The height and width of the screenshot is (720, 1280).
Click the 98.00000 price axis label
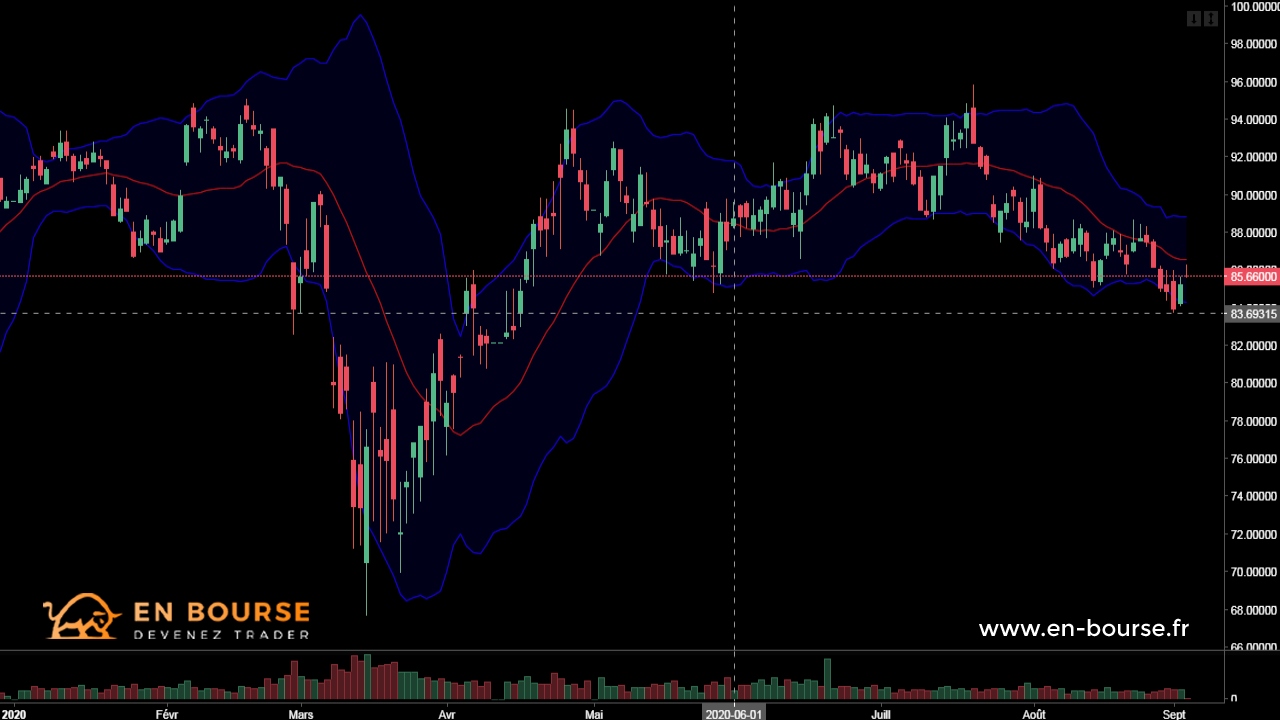[x=1254, y=44]
